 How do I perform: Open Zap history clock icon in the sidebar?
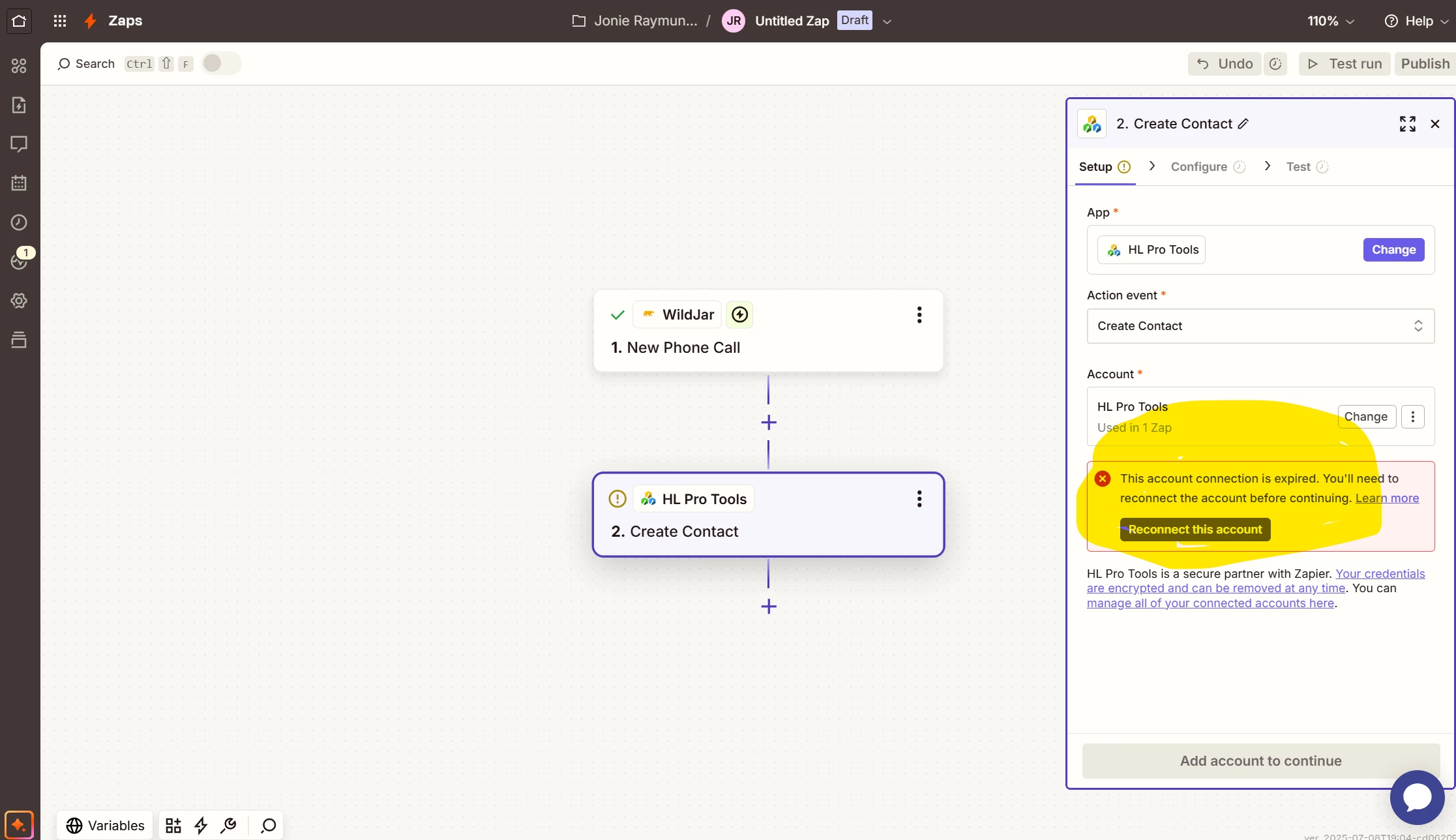(x=19, y=222)
